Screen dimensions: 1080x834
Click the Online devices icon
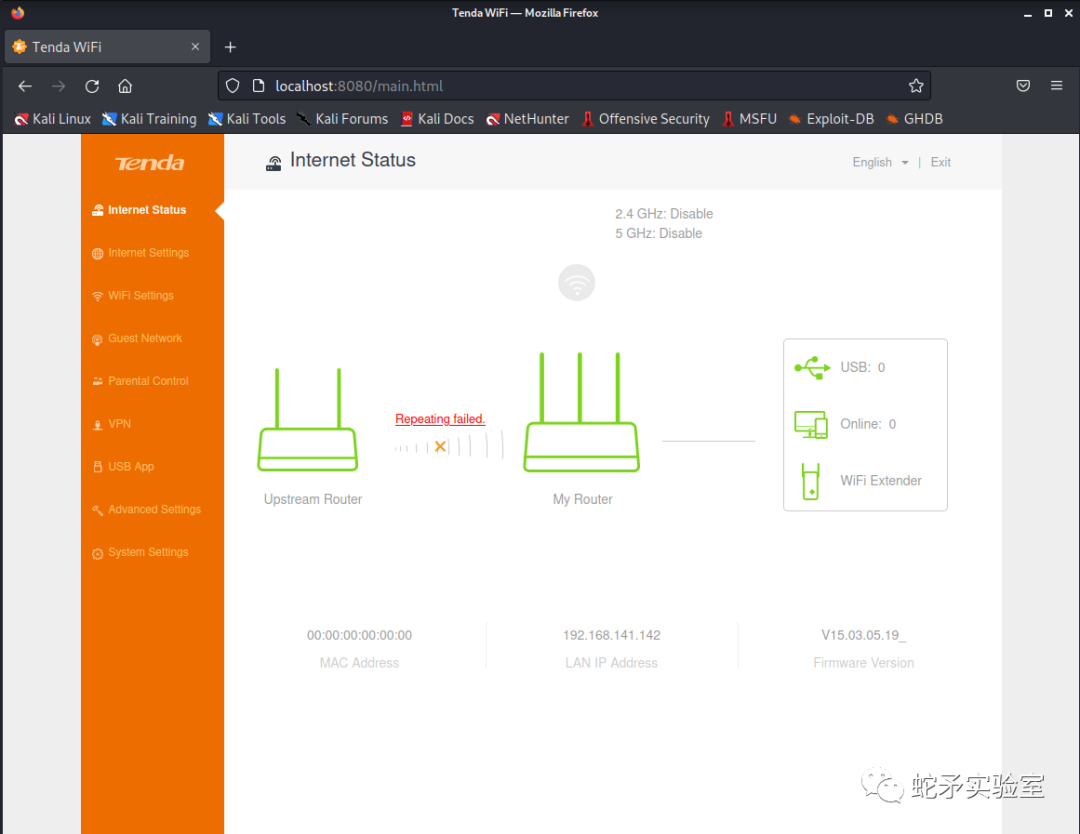(x=811, y=424)
